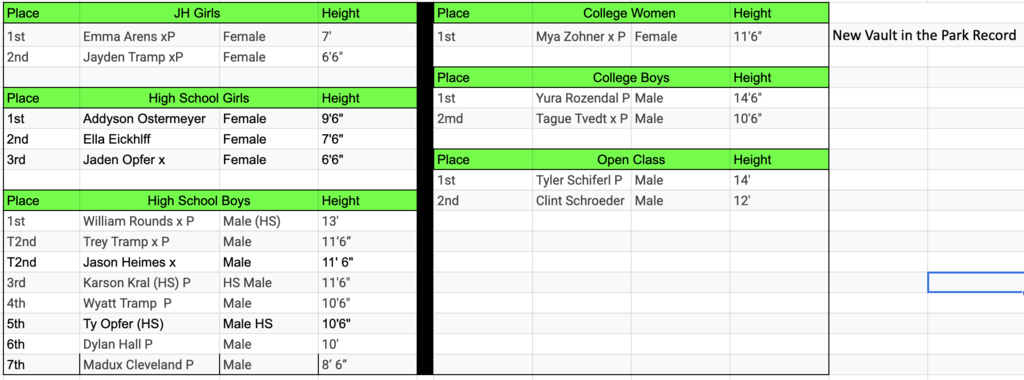Screen dimensions: 1024x380
Task: Click New Vault in the Park Record text
Action: tap(924, 36)
